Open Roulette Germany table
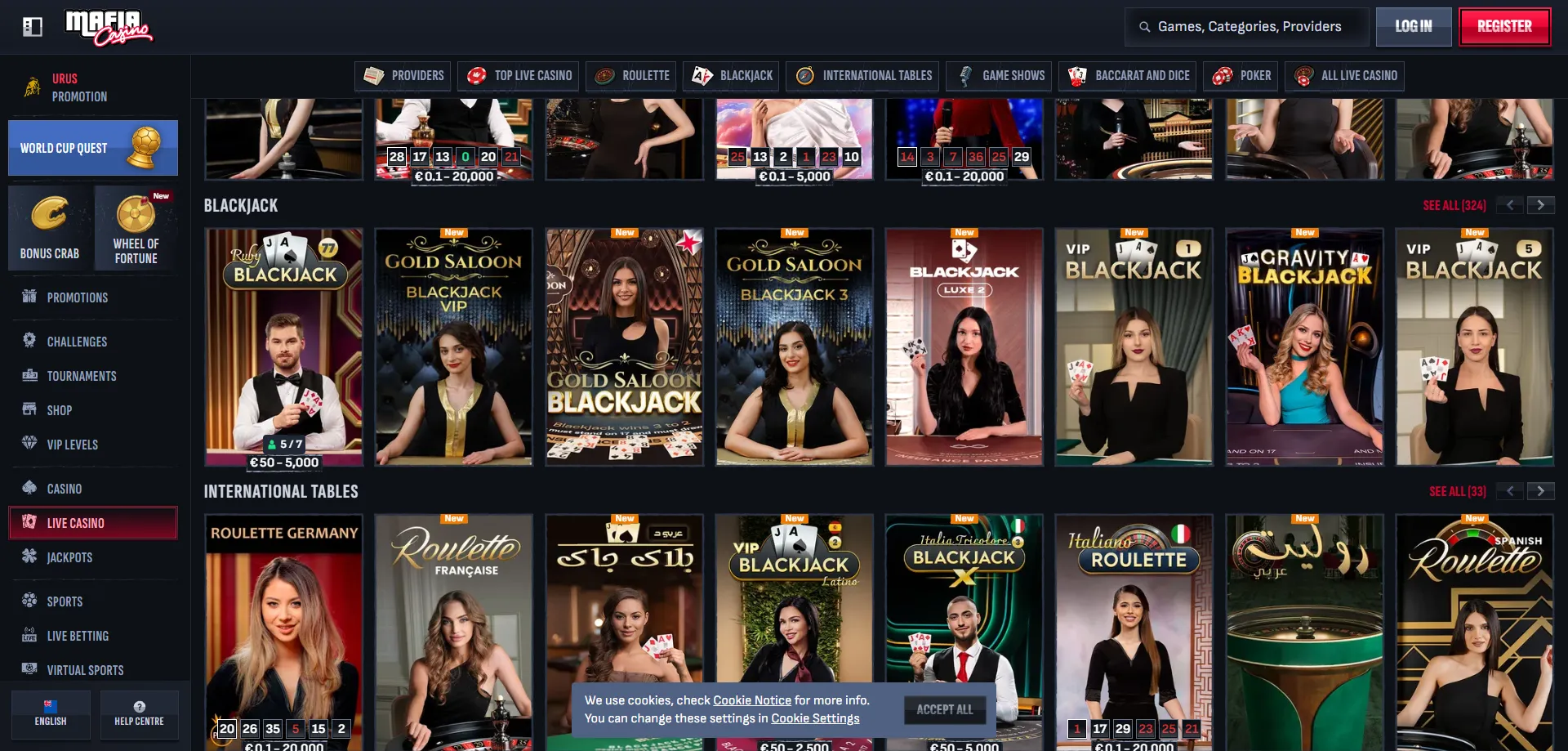 coord(284,633)
